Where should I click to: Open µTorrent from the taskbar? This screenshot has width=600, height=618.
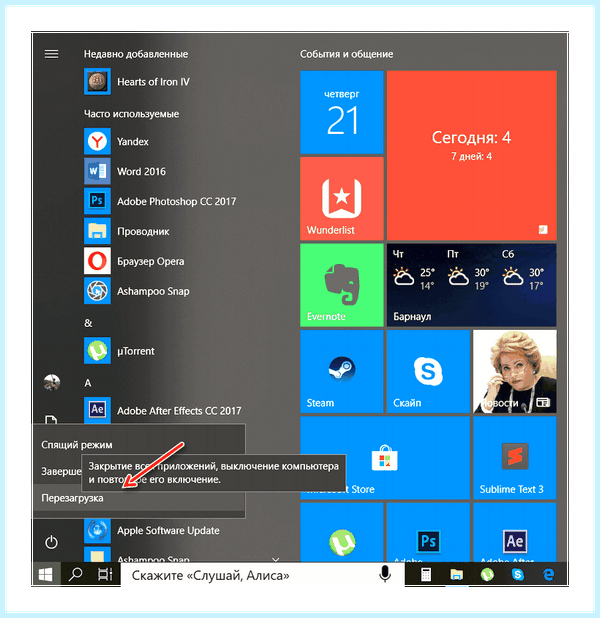pos(487,575)
